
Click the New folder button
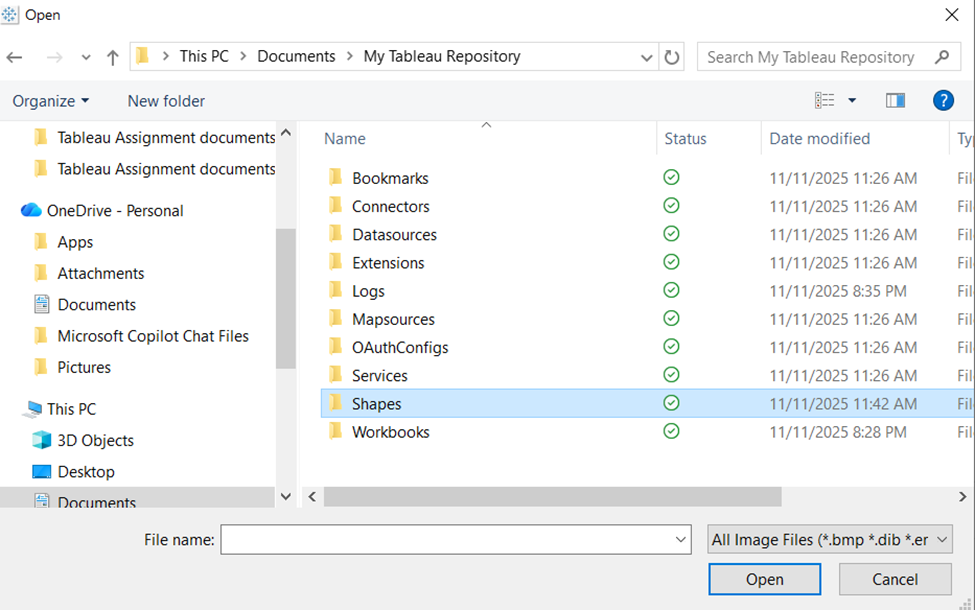[x=166, y=101]
